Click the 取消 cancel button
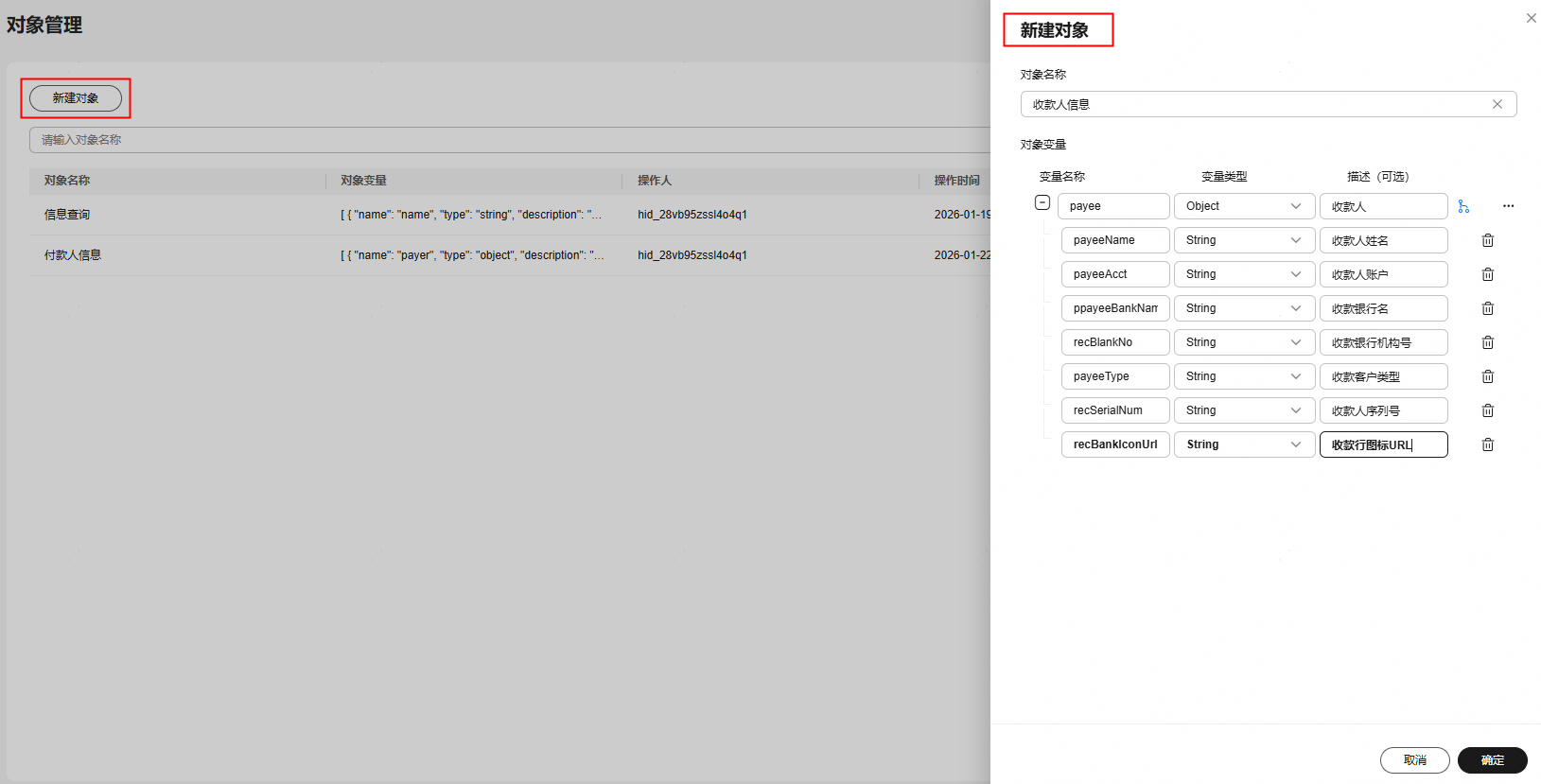 coord(1414,760)
